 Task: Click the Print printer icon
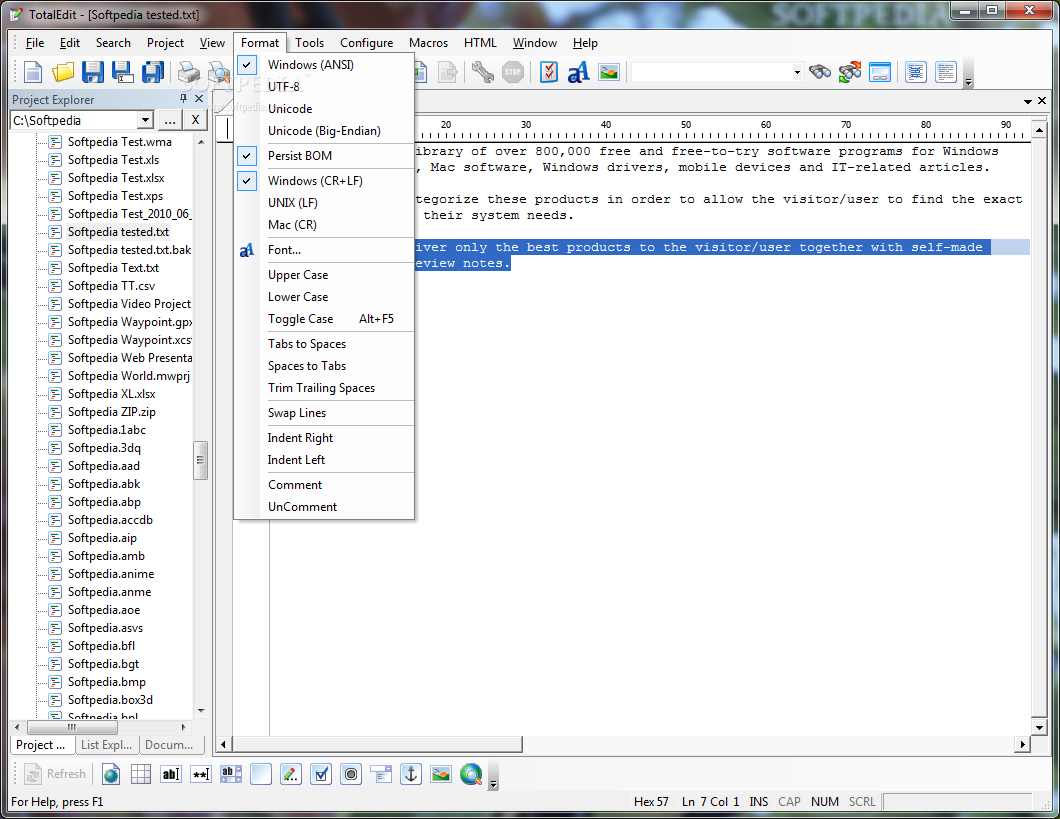189,72
